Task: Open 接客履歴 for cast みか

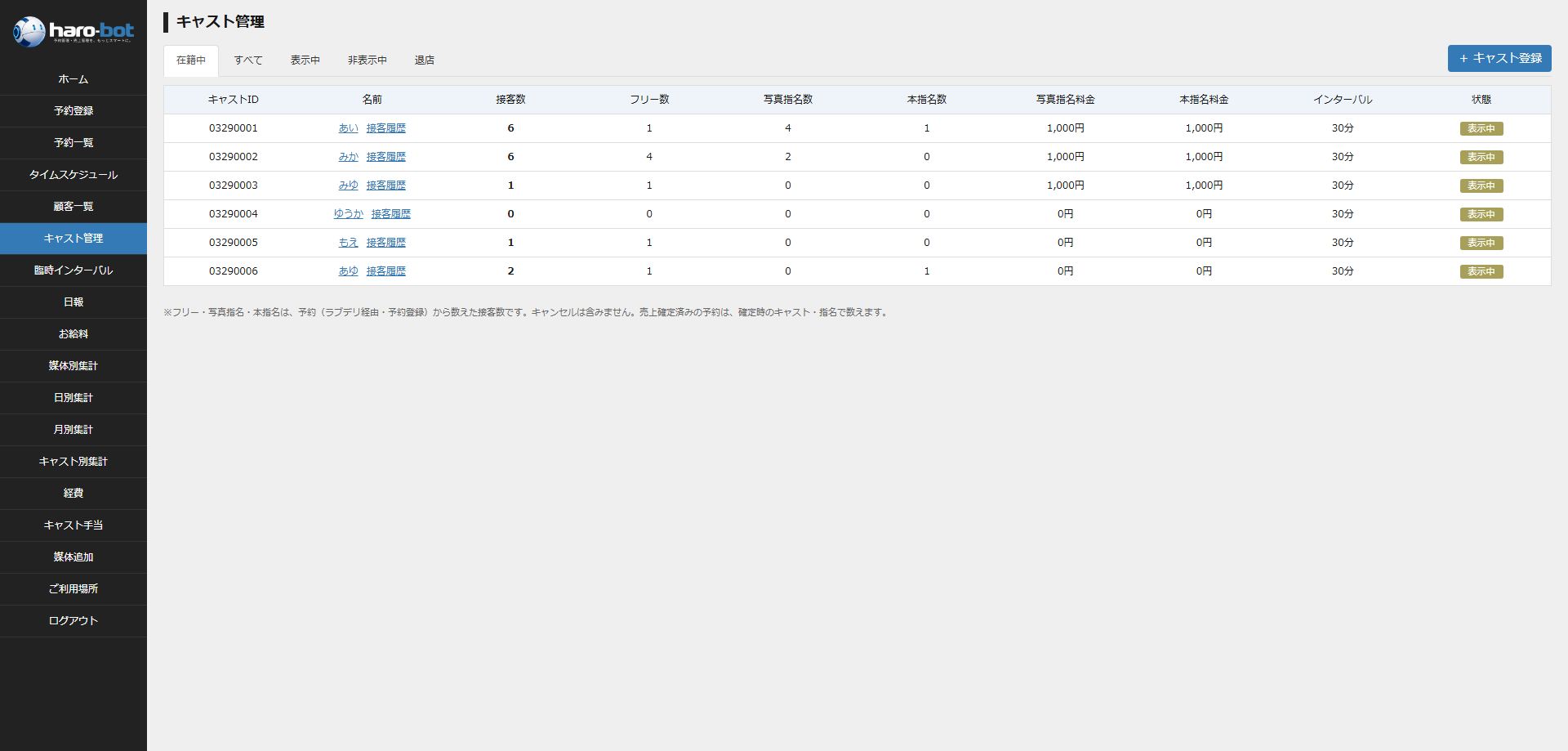Action: click(x=386, y=157)
